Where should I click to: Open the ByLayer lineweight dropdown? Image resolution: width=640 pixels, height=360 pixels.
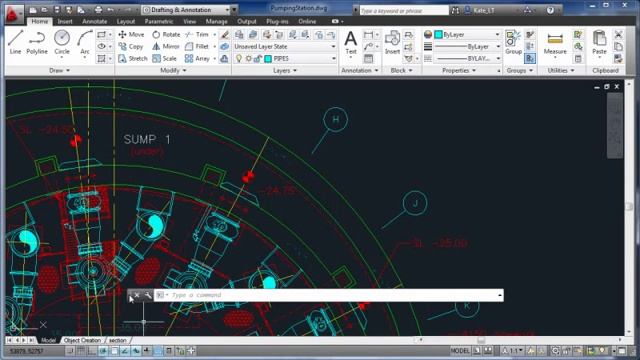[467, 47]
